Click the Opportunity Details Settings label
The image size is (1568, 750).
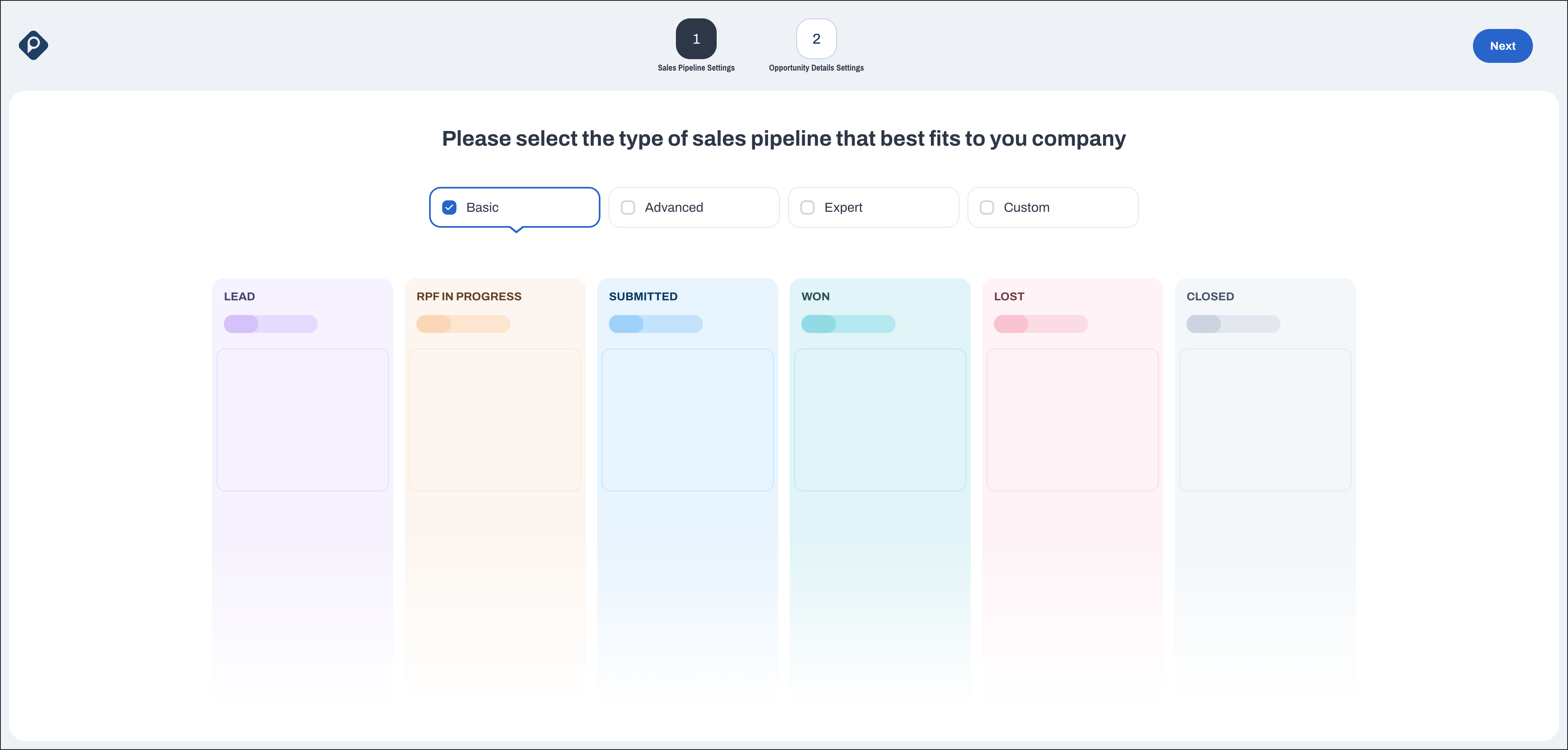[816, 68]
